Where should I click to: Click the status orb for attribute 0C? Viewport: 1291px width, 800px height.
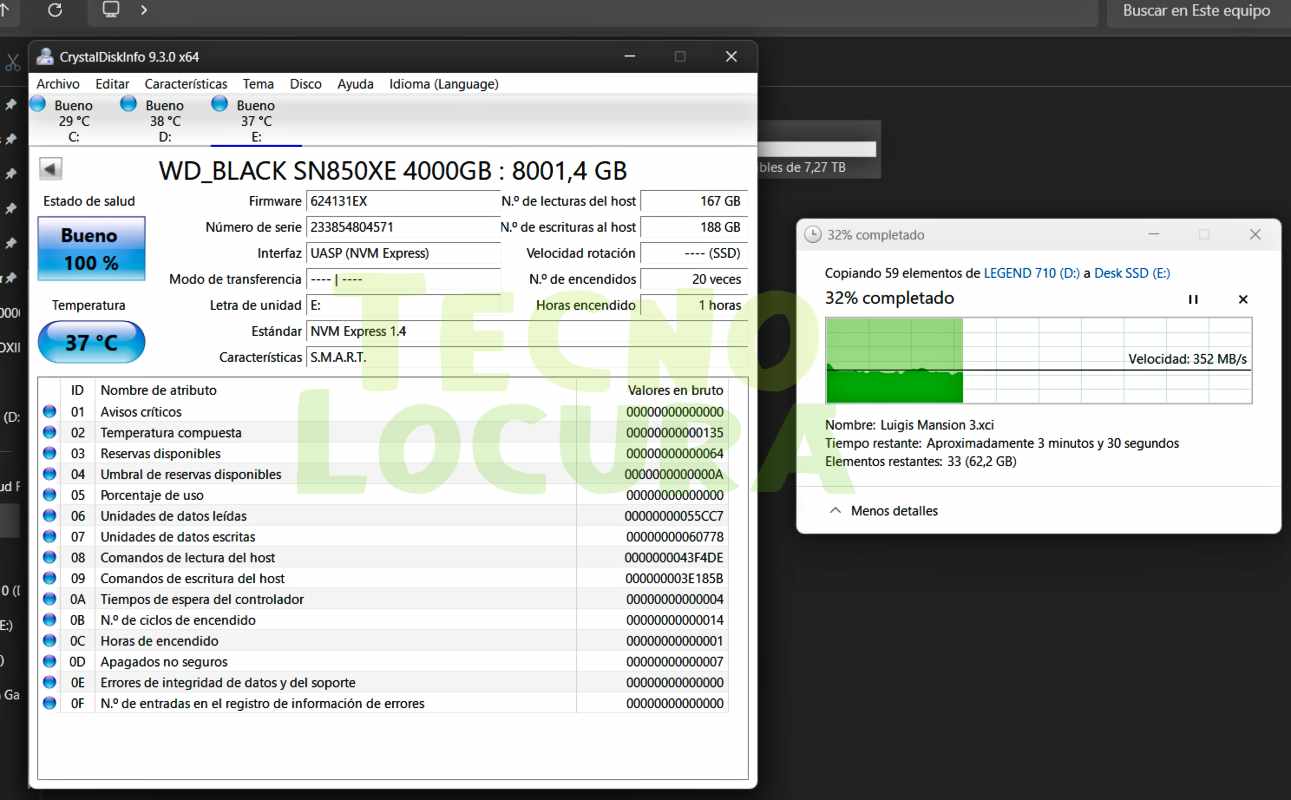pyautogui.click(x=49, y=641)
